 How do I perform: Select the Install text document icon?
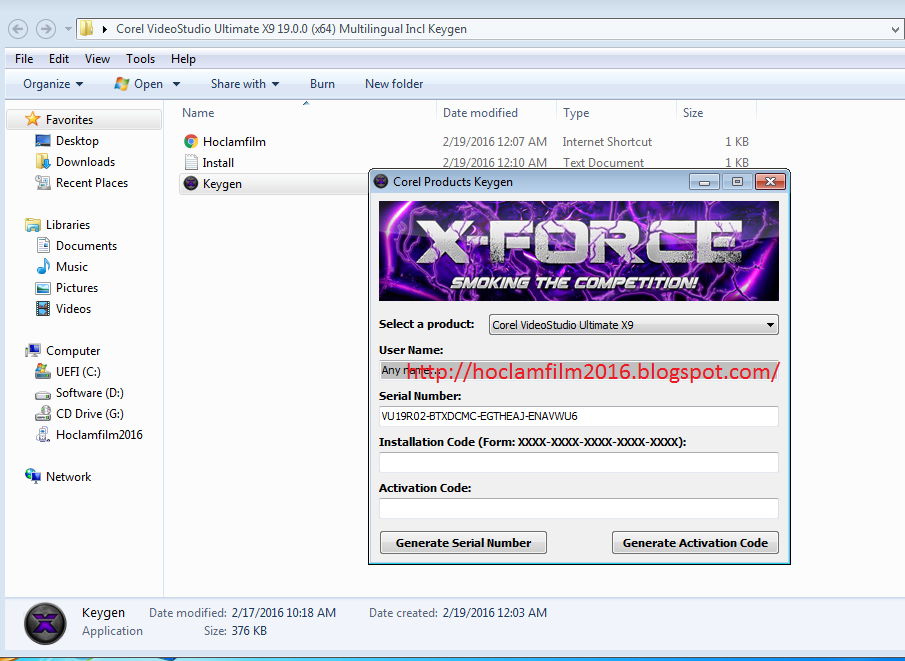click(190, 163)
